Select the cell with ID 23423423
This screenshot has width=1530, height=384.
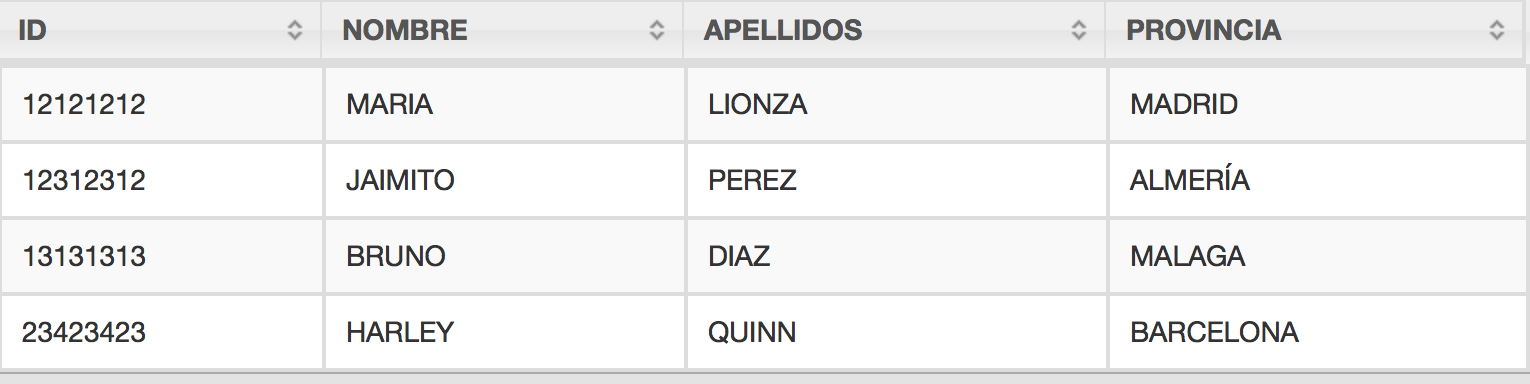[x=162, y=332]
